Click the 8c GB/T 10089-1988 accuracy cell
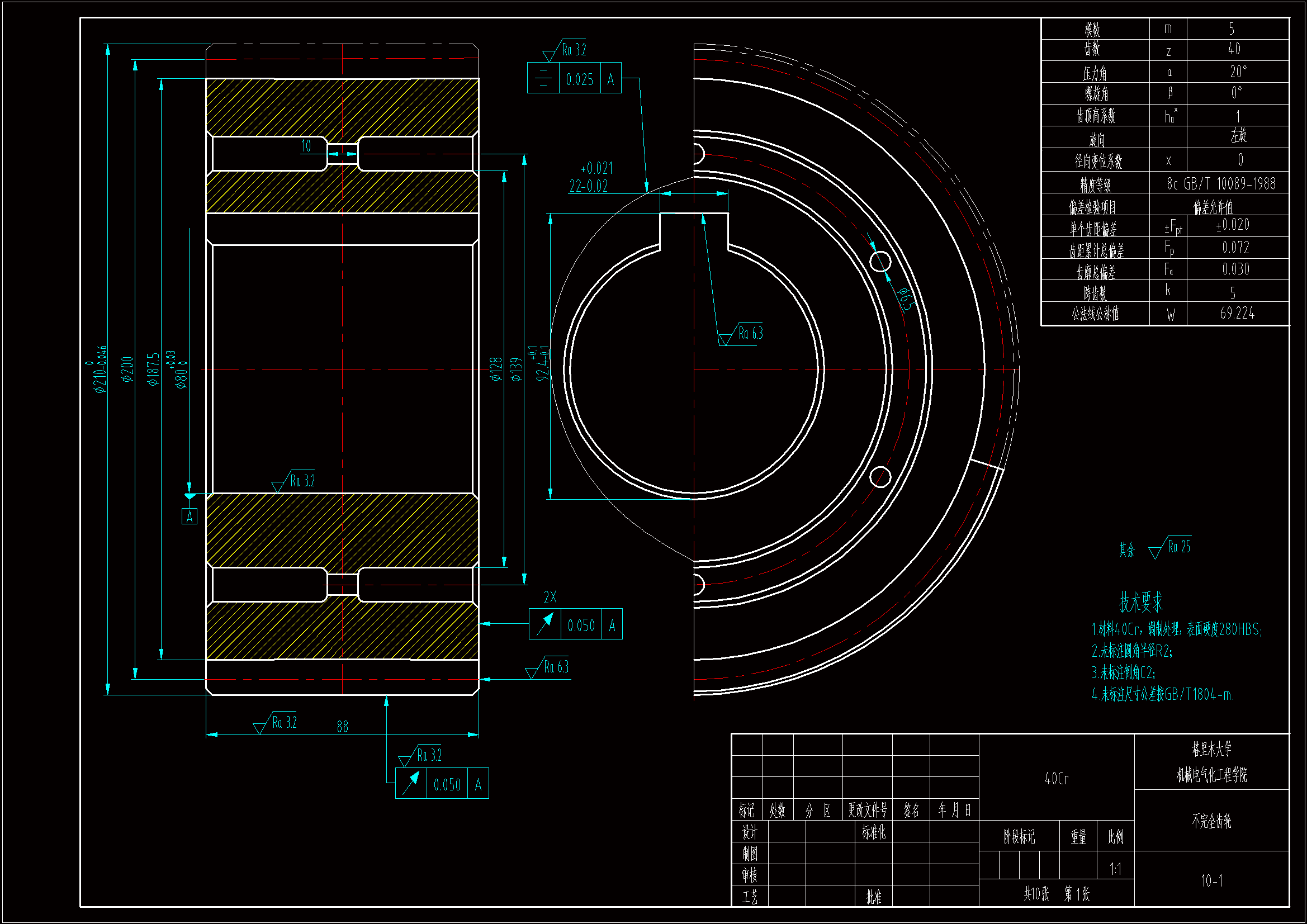The width and height of the screenshot is (1307, 924). [1220, 183]
